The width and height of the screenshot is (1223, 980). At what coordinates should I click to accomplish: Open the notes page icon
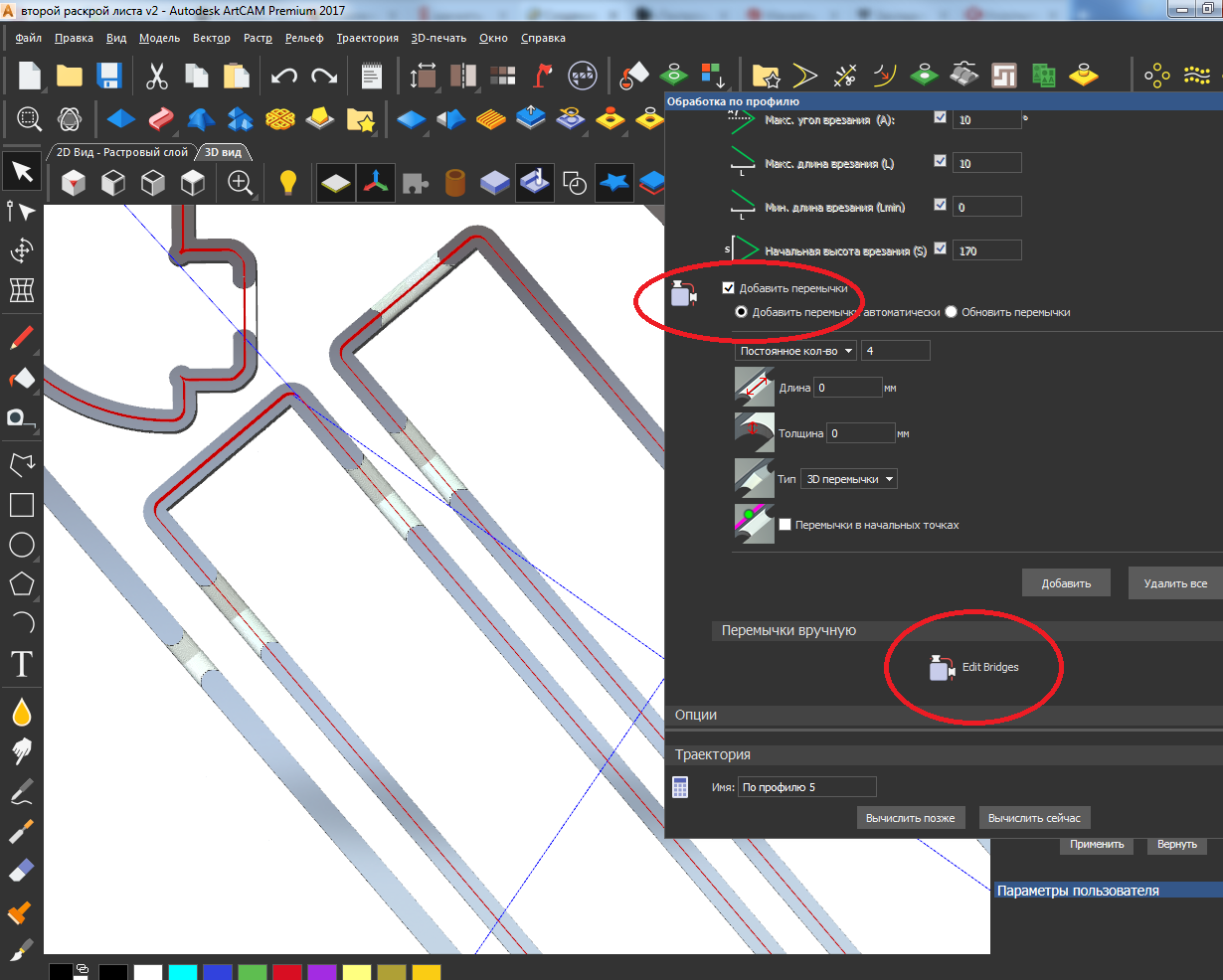tap(372, 77)
